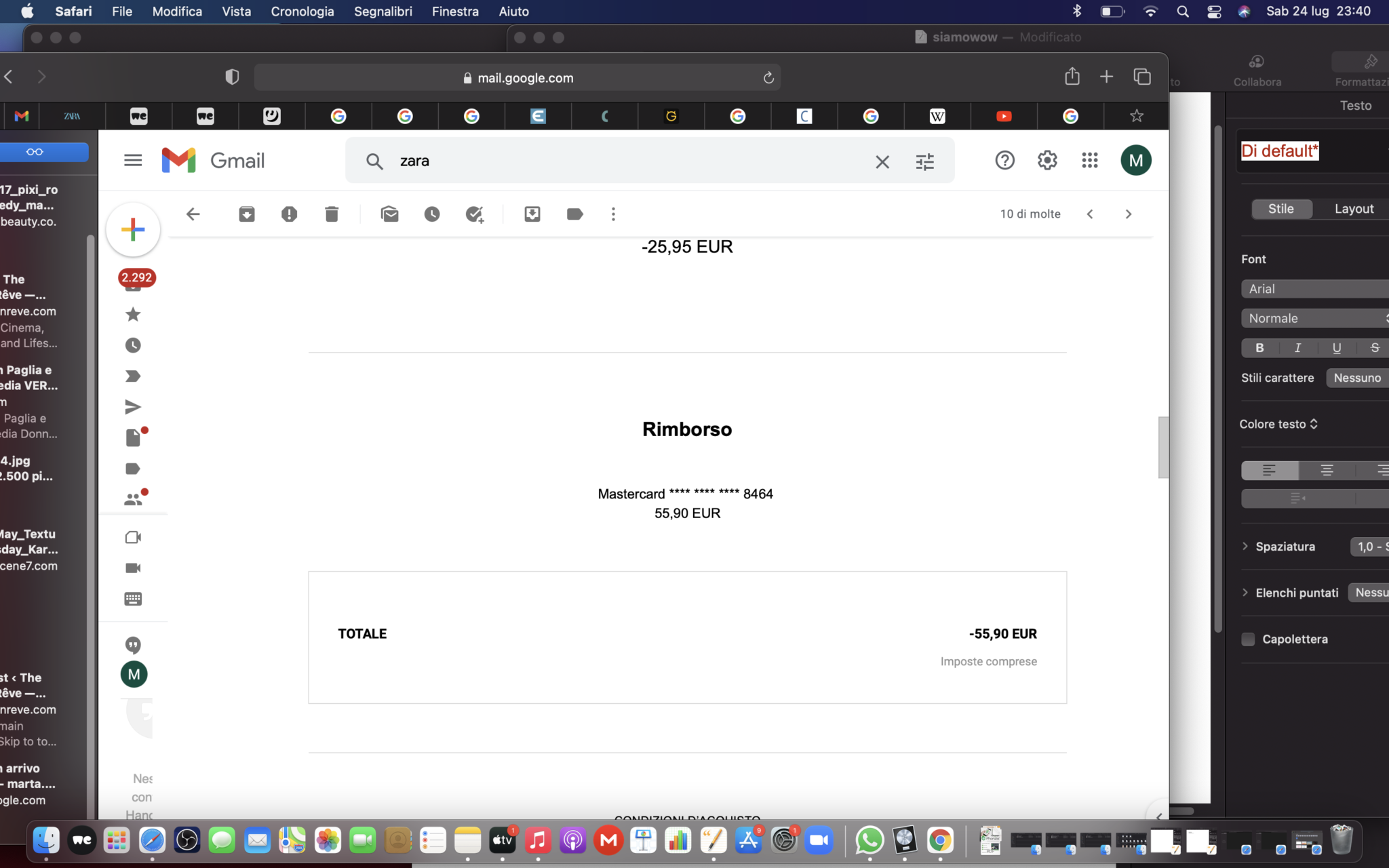Reload the page in Safari
This screenshot has height=868, width=1389.
click(x=768, y=78)
